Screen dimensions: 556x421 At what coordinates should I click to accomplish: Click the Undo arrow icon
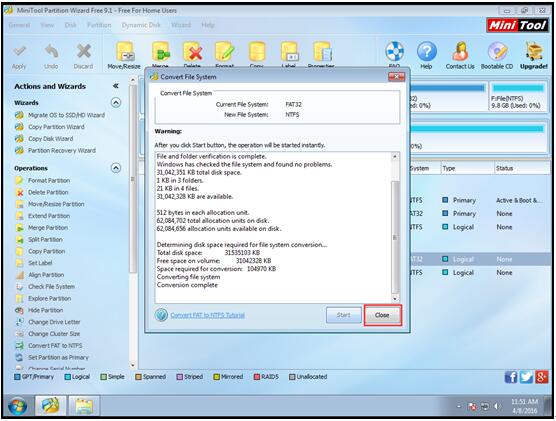click(51, 52)
